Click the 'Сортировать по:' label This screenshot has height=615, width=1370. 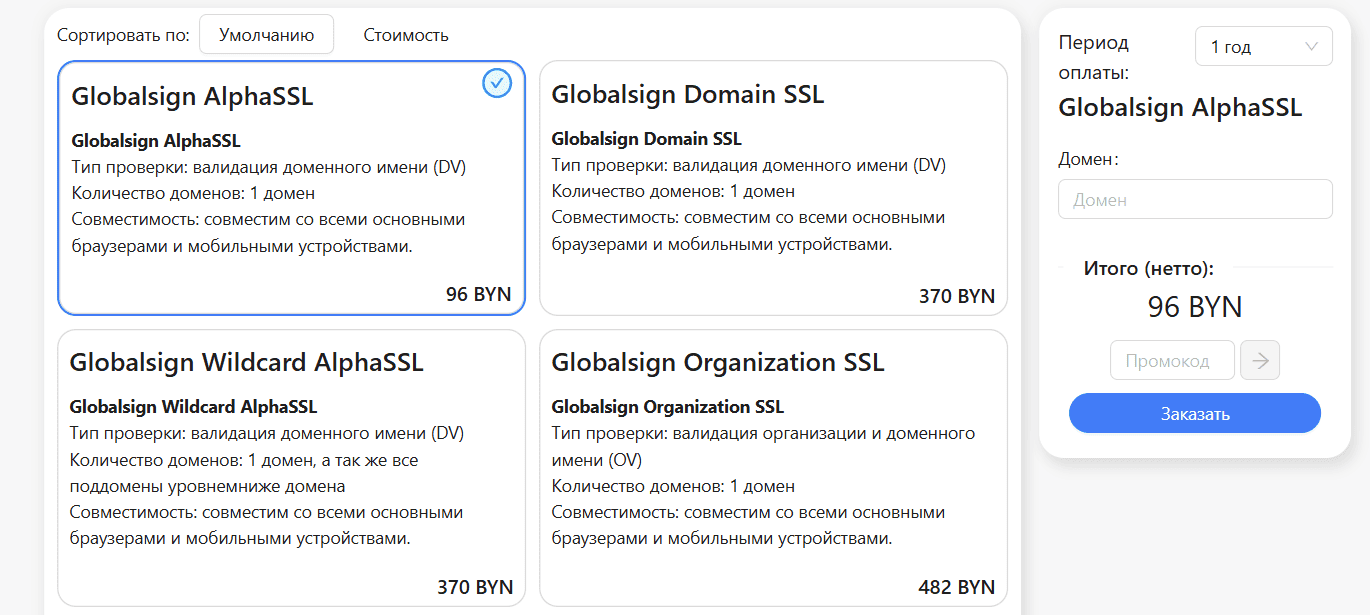click(x=123, y=35)
